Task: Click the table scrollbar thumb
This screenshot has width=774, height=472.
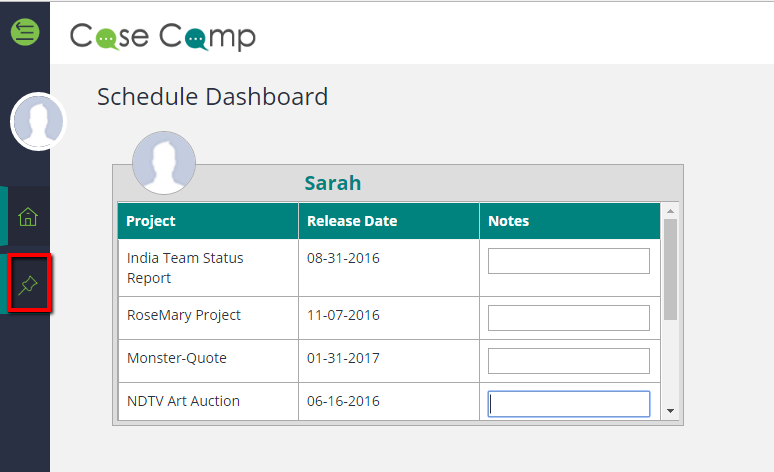Action: tap(670, 269)
